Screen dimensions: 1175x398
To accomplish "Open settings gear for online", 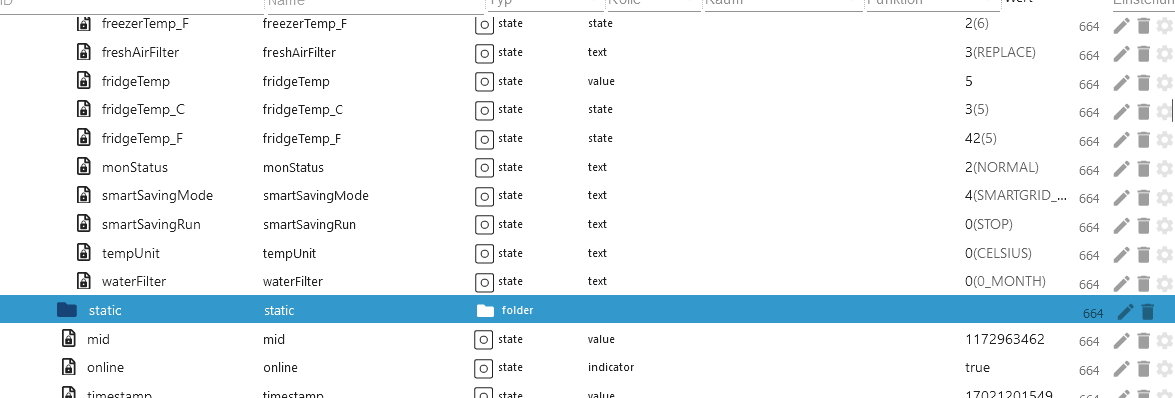I will coord(1164,370).
